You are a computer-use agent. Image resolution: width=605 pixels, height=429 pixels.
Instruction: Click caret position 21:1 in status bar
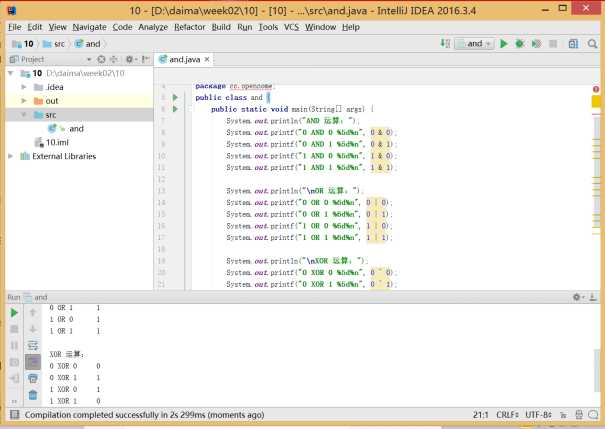click(x=480, y=415)
